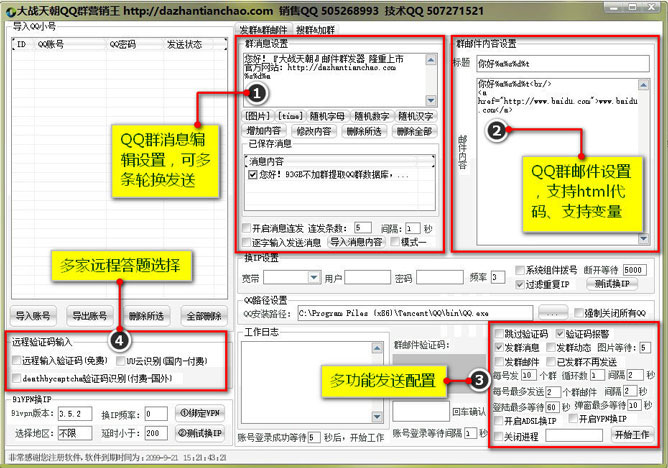Enable 发群邮件 checkbox
Screen dimensions: 668x468
(499, 362)
